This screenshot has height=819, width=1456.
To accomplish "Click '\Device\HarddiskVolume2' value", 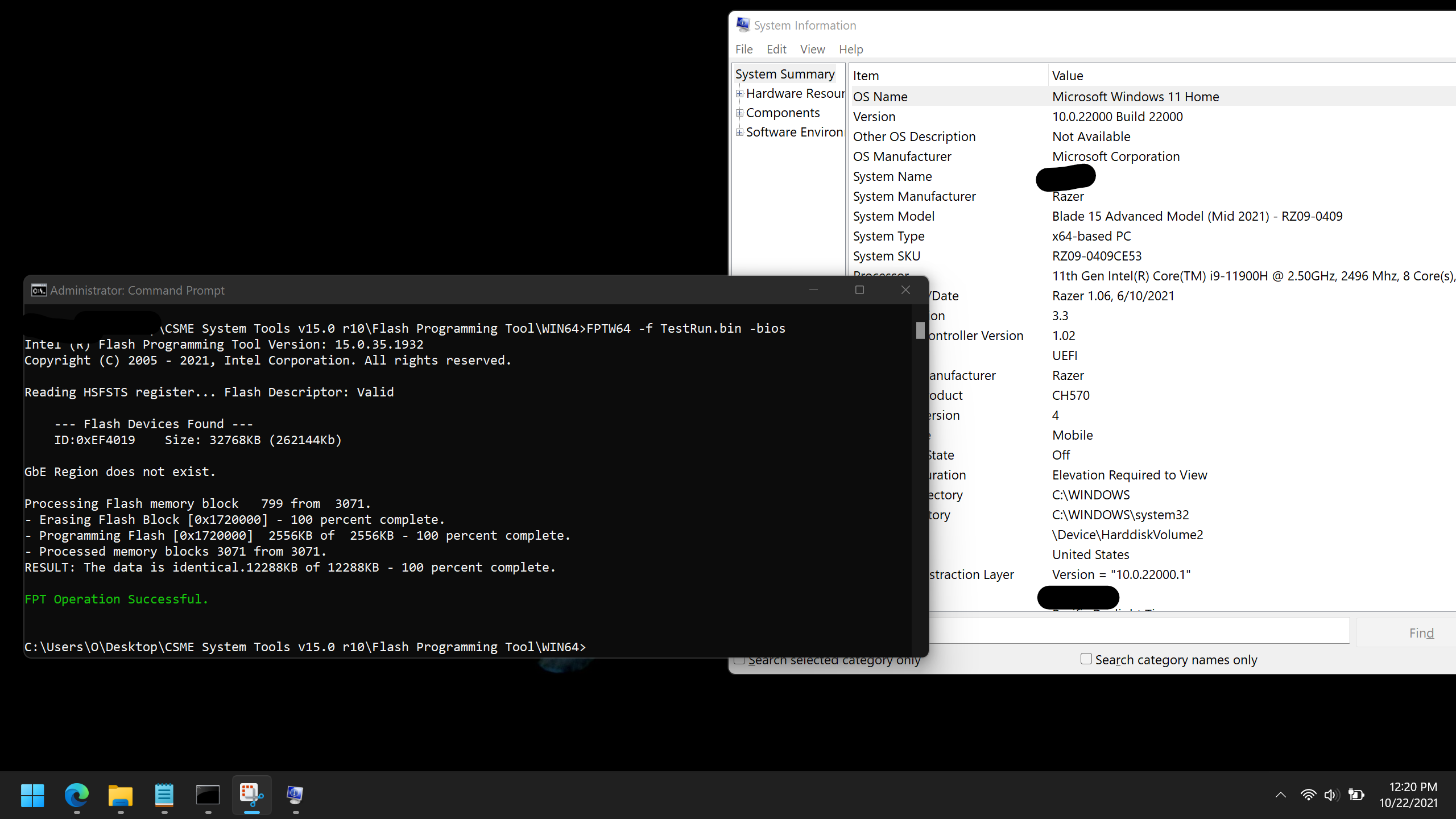I will tap(1127, 535).
